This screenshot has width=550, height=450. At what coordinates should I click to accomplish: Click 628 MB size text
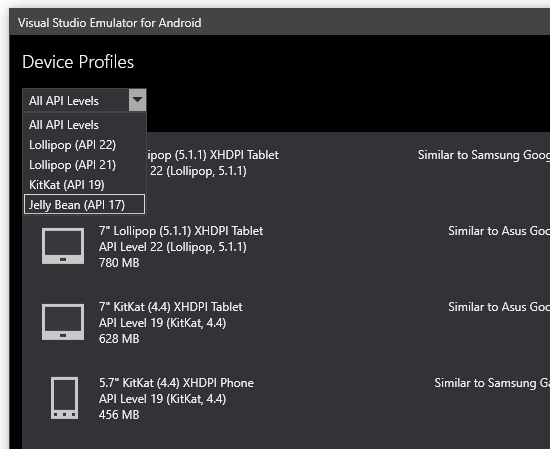(119, 339)
